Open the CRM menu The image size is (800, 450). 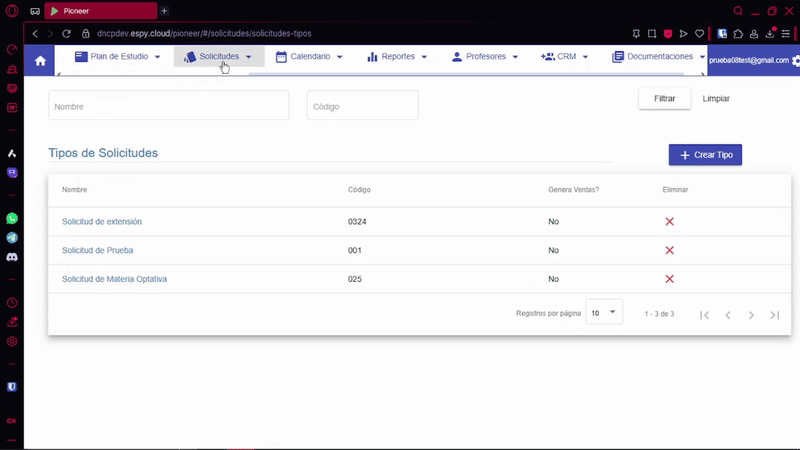point(564,57)
